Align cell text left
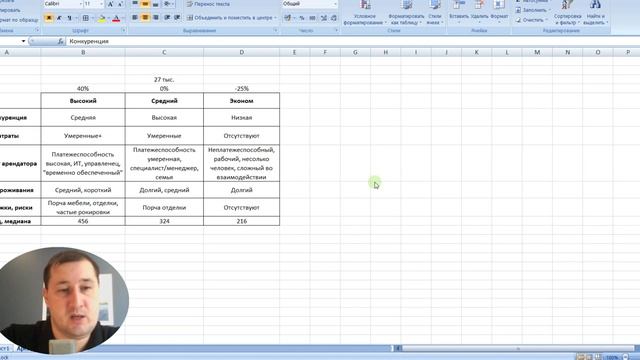 point(135,18)
